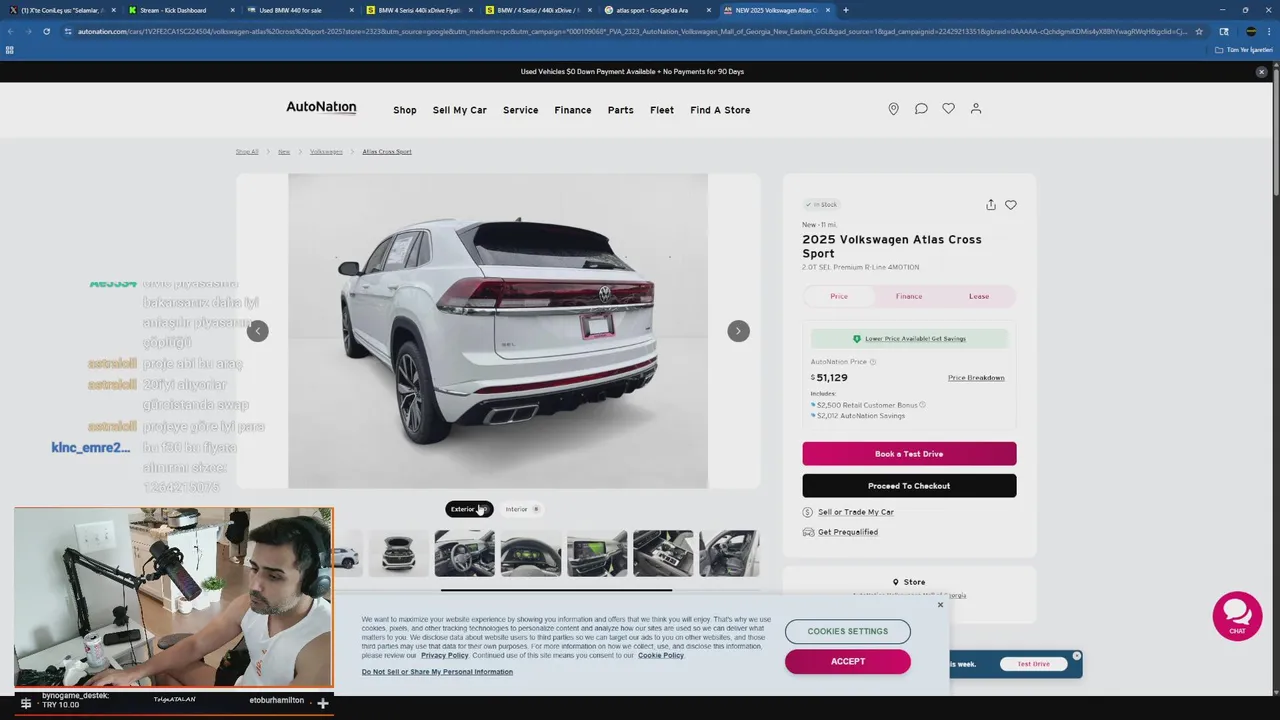1280x720 pixels.
Task: Go back in browser history
Action: tap(10, 31)
